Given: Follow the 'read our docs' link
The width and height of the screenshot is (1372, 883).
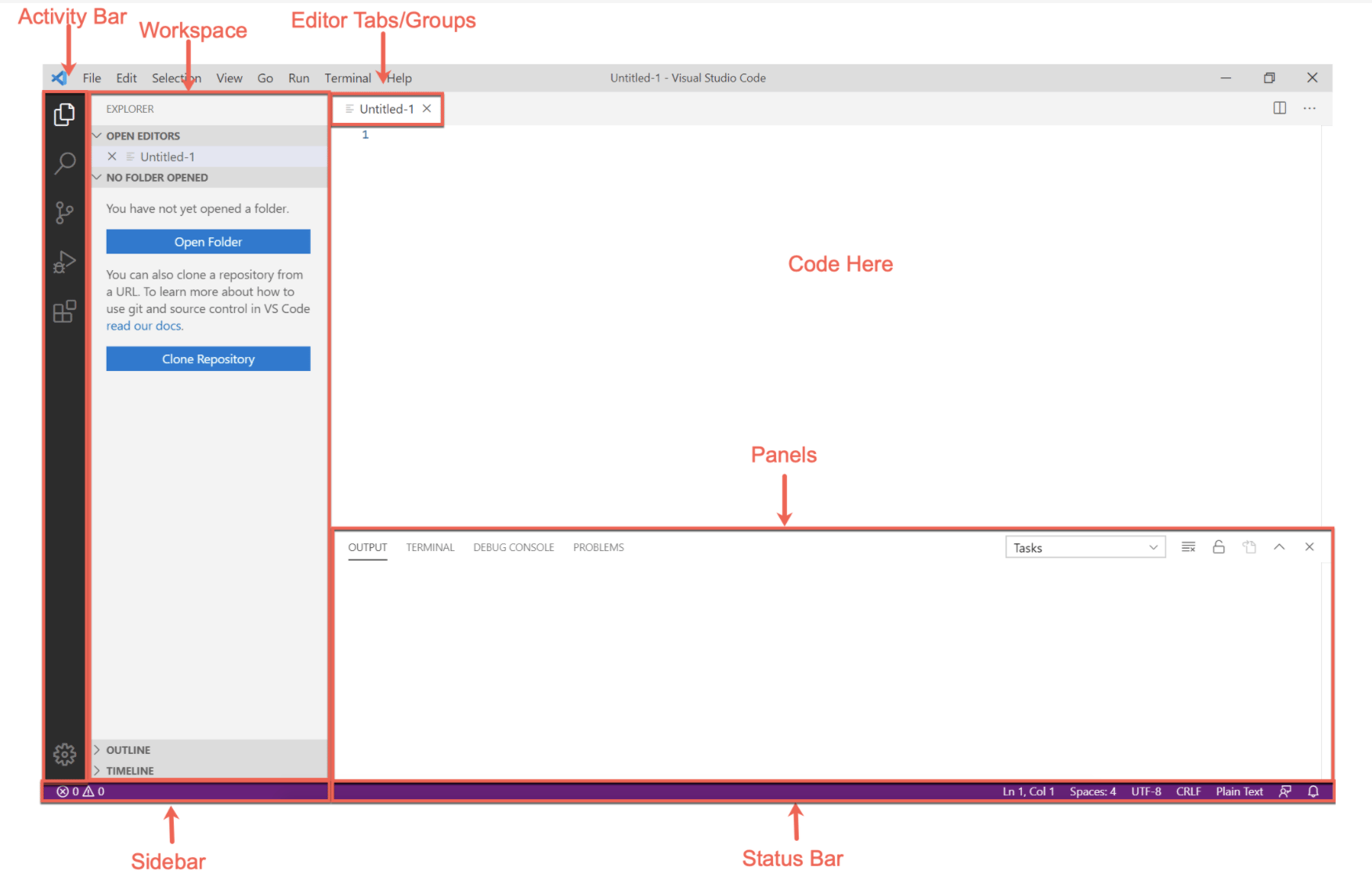Looking at the screenshot, I should [144, 326].
